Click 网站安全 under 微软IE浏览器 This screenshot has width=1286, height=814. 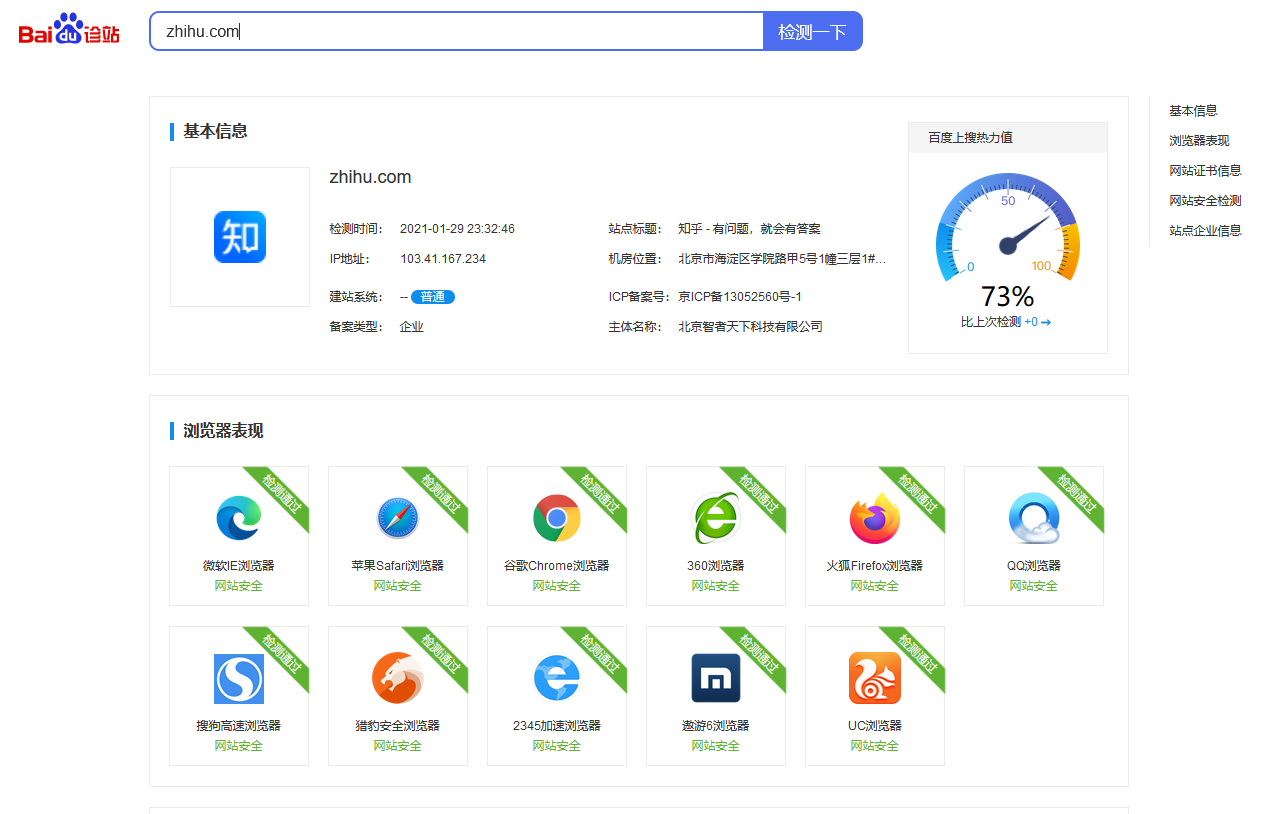[x=238, y=586]
